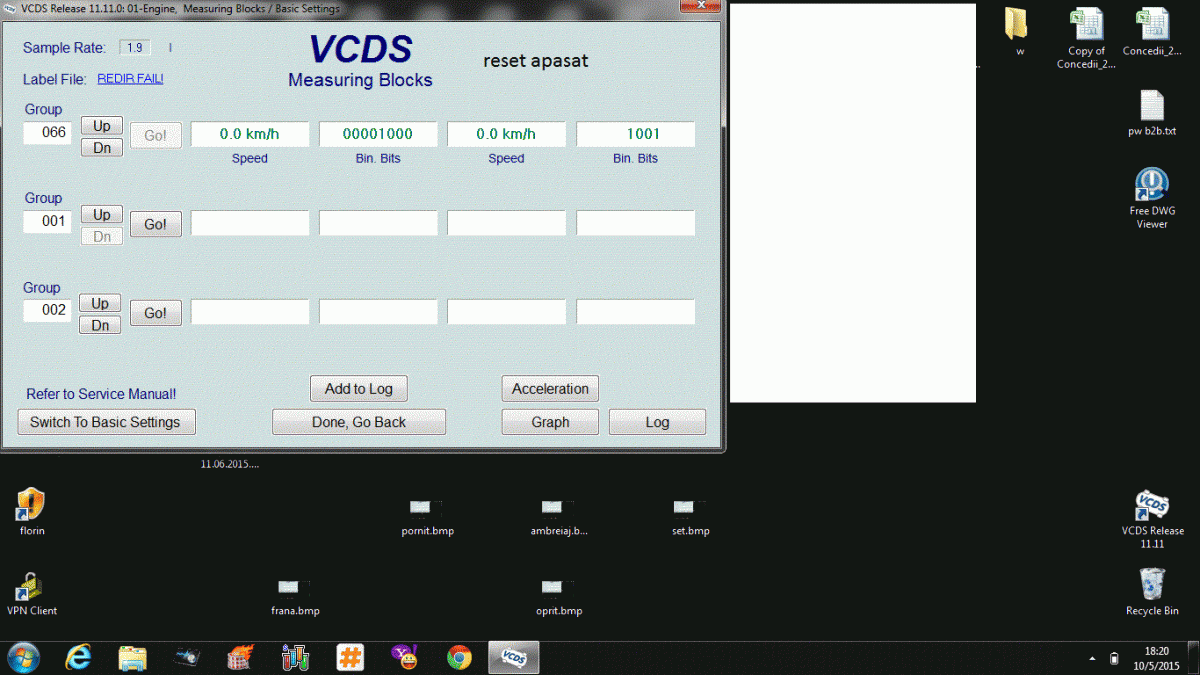Step Group 001 up with the Up button
This screenshot has width=1200, height=675.
(x=102, y=215)
